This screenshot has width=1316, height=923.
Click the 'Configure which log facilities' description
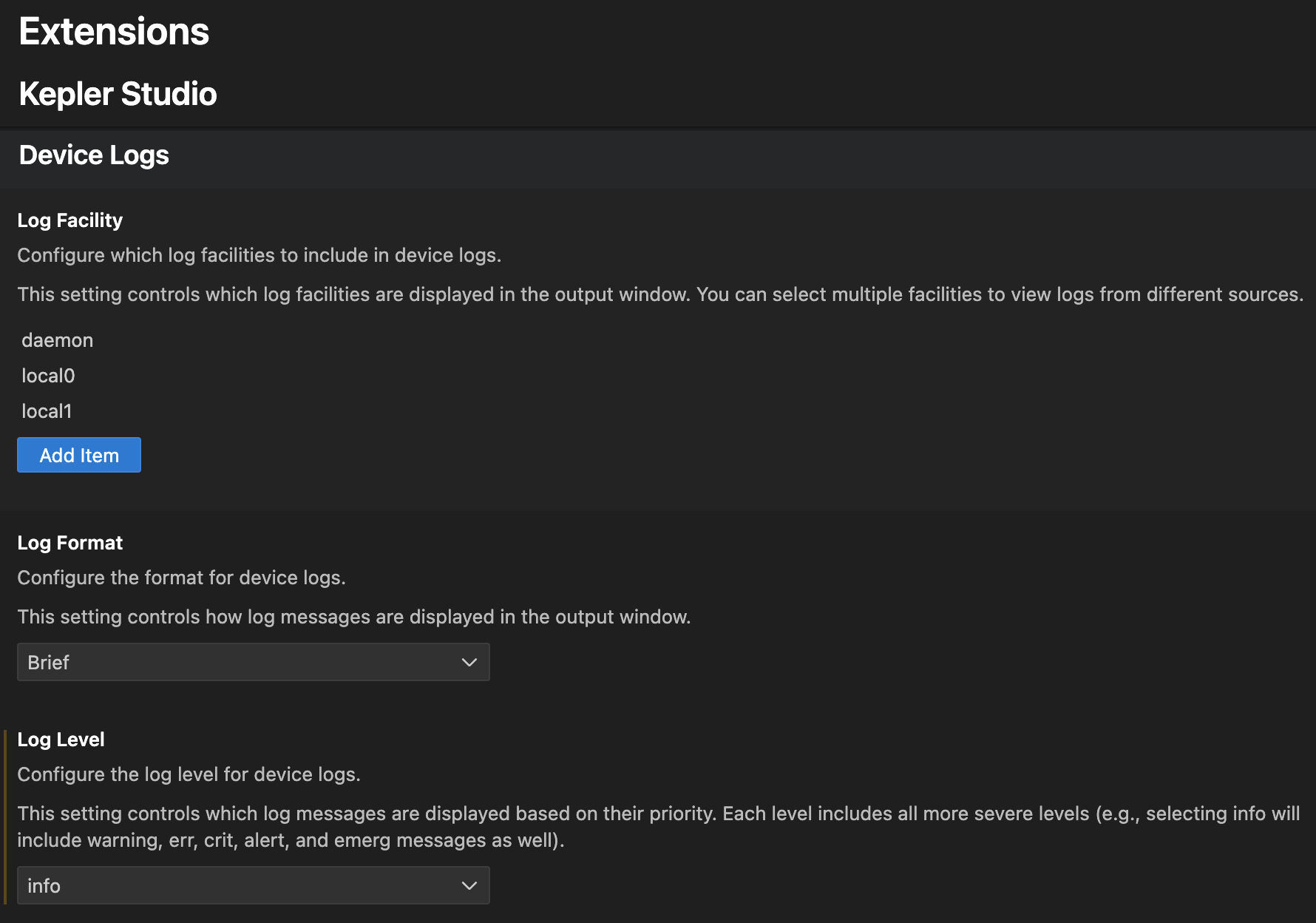(x=259, y=255)
